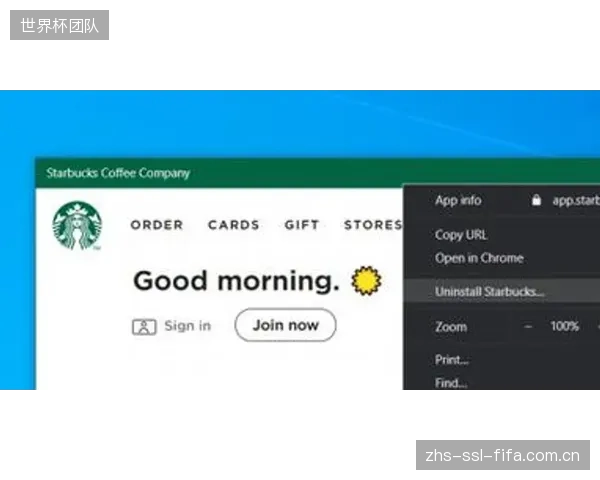Click the lock icon beside app.starbucks

pos(536,199)
